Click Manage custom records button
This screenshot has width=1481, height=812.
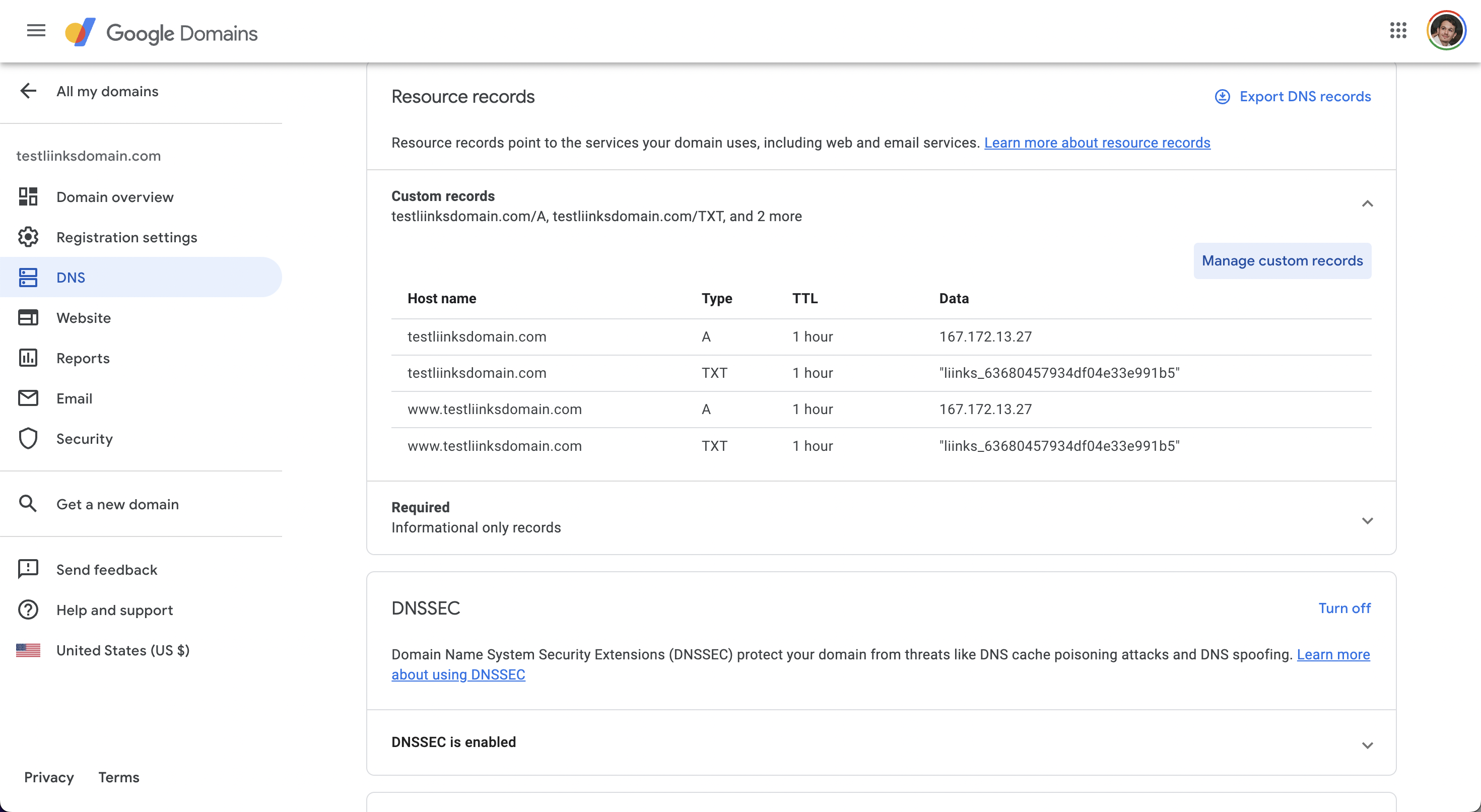click(1282, 260)
